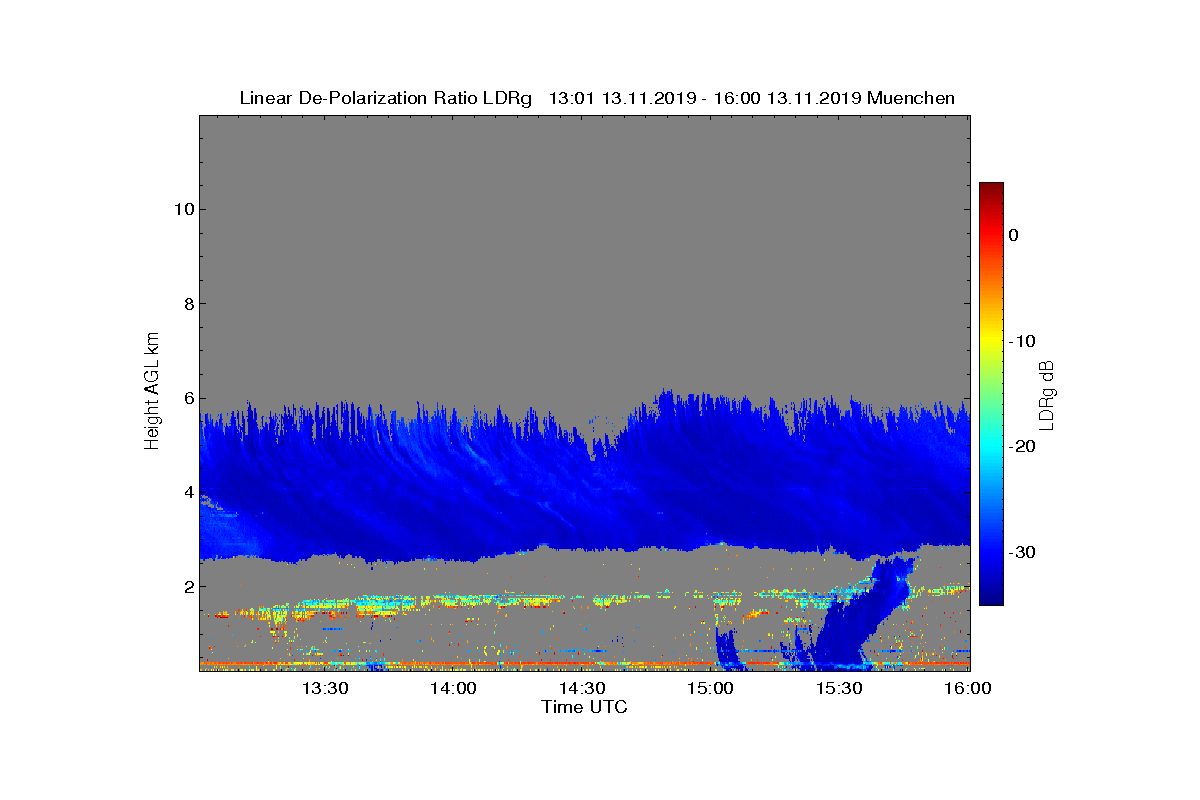This screenshot has width=1200, height=800.
Task: Click the height axis value 6
Action: (x=188, y=398)
